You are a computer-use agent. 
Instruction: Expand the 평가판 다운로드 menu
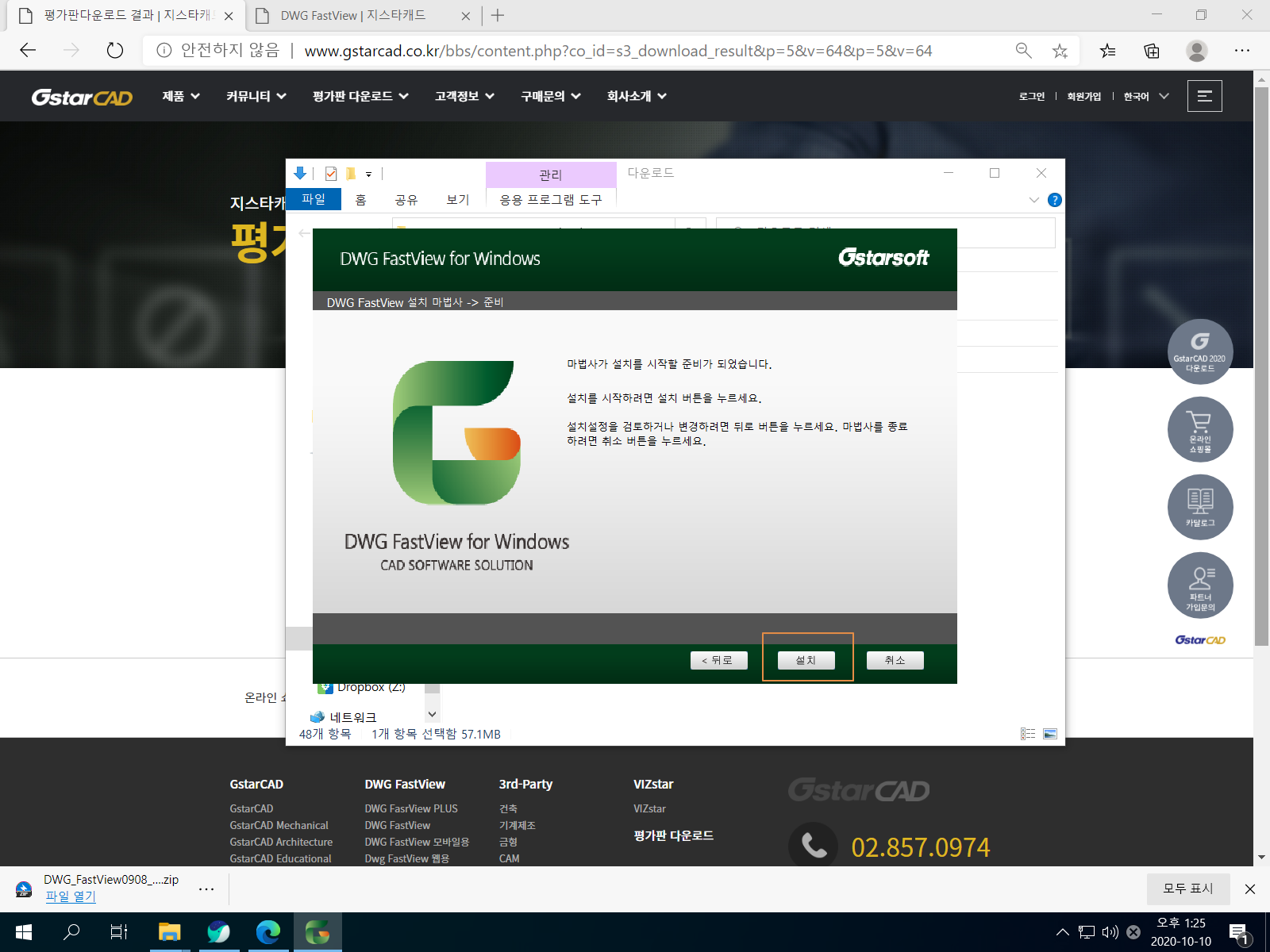360,96
